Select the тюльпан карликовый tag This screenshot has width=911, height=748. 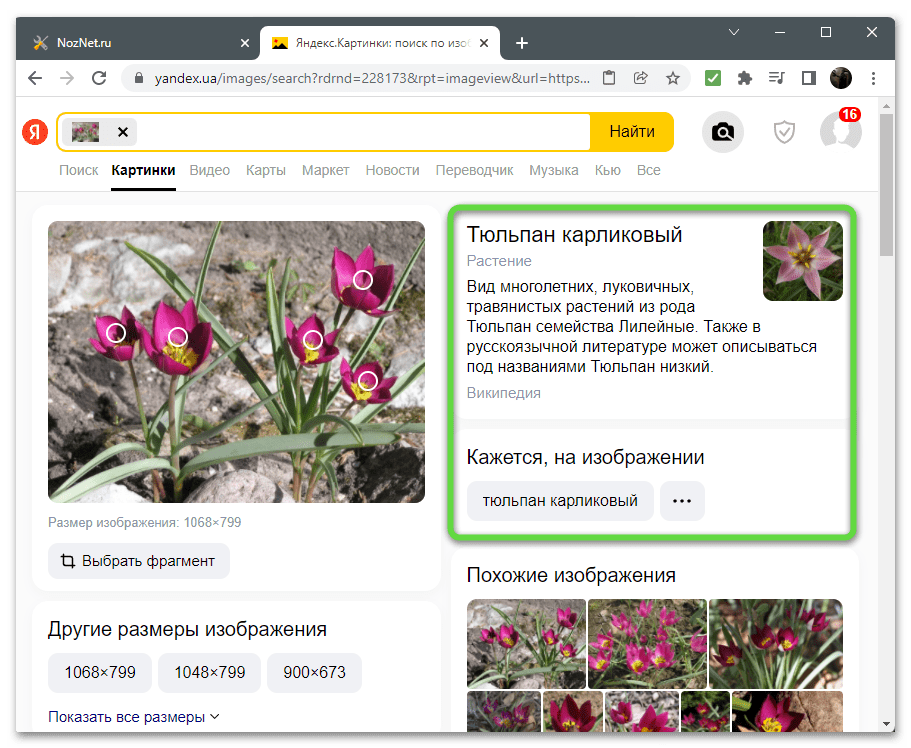(x=560, y=500)
